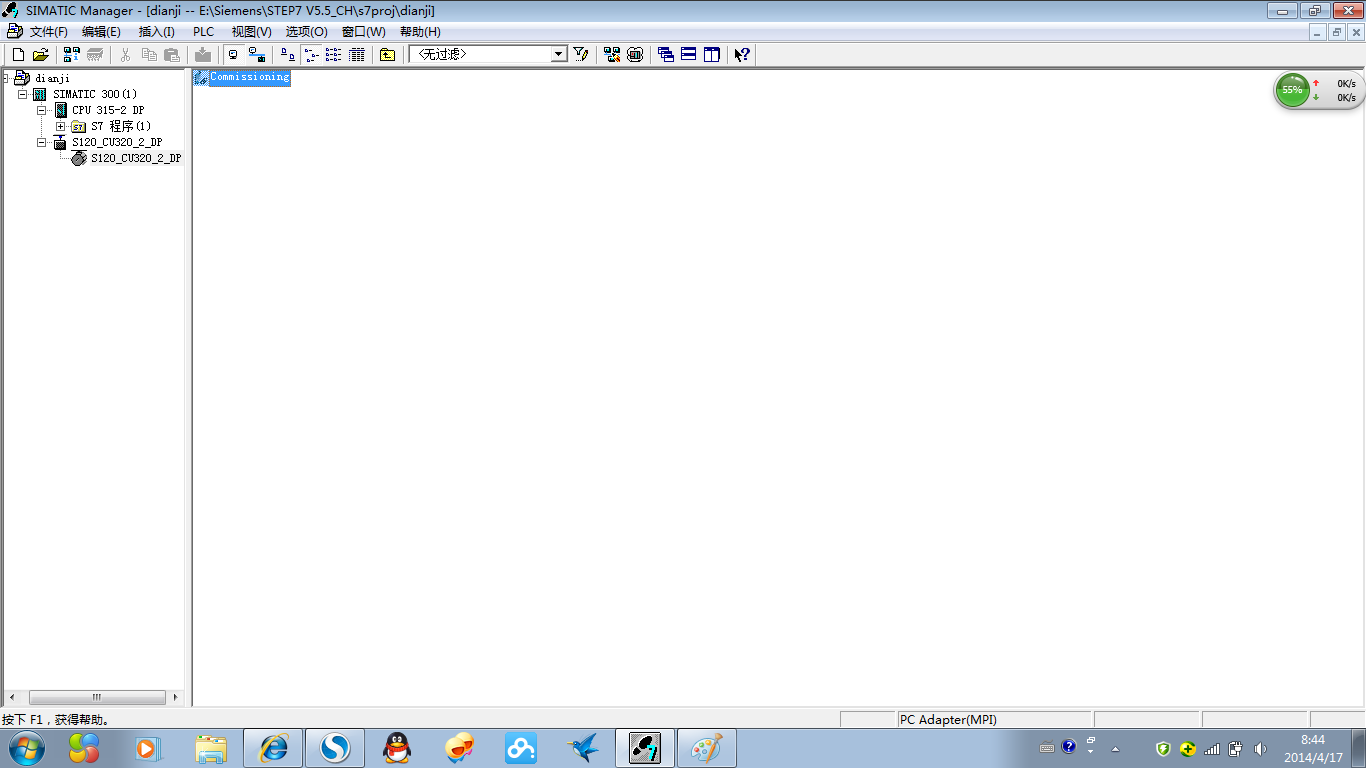Click the Copy icon in the toolbar
Image resolution: width=1366 pixels, height=768 pixels.
tap(149, 55)
